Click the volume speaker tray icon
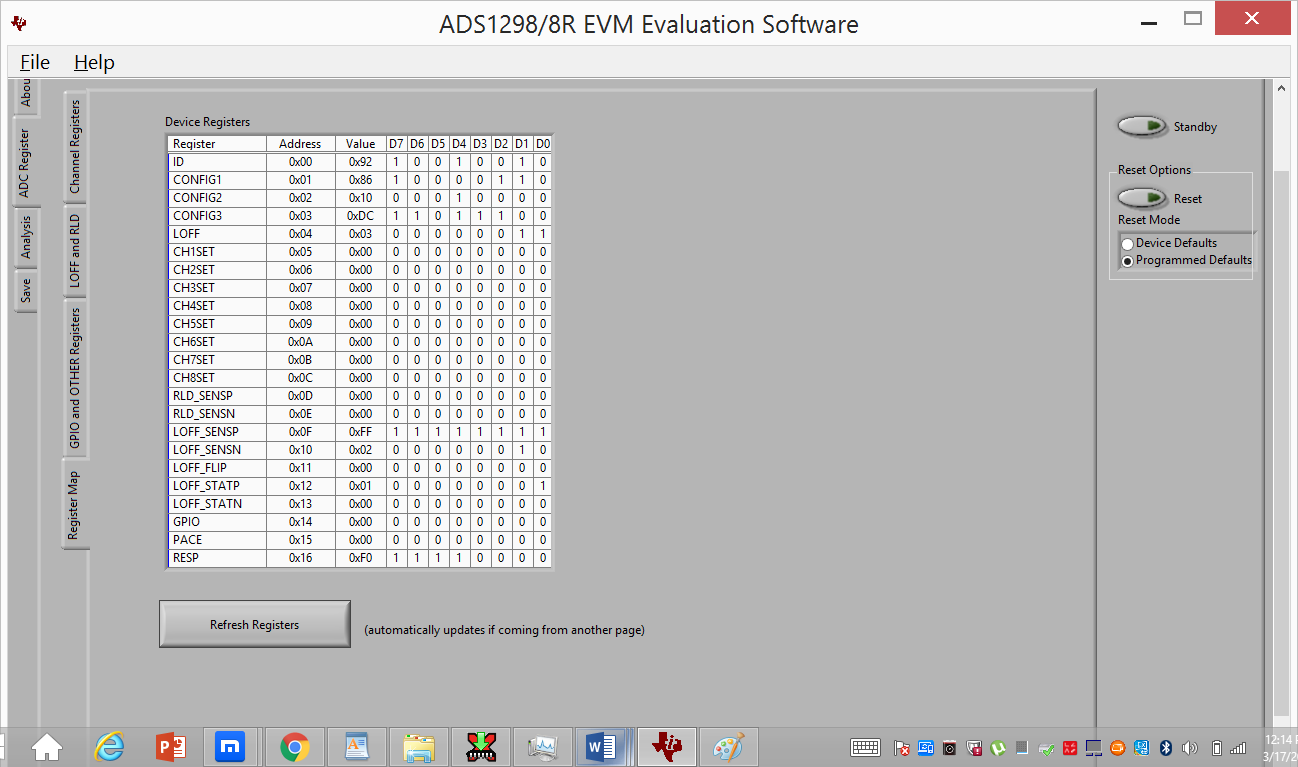Screen dimensions: 1298x767 [x=1189, y=747]
